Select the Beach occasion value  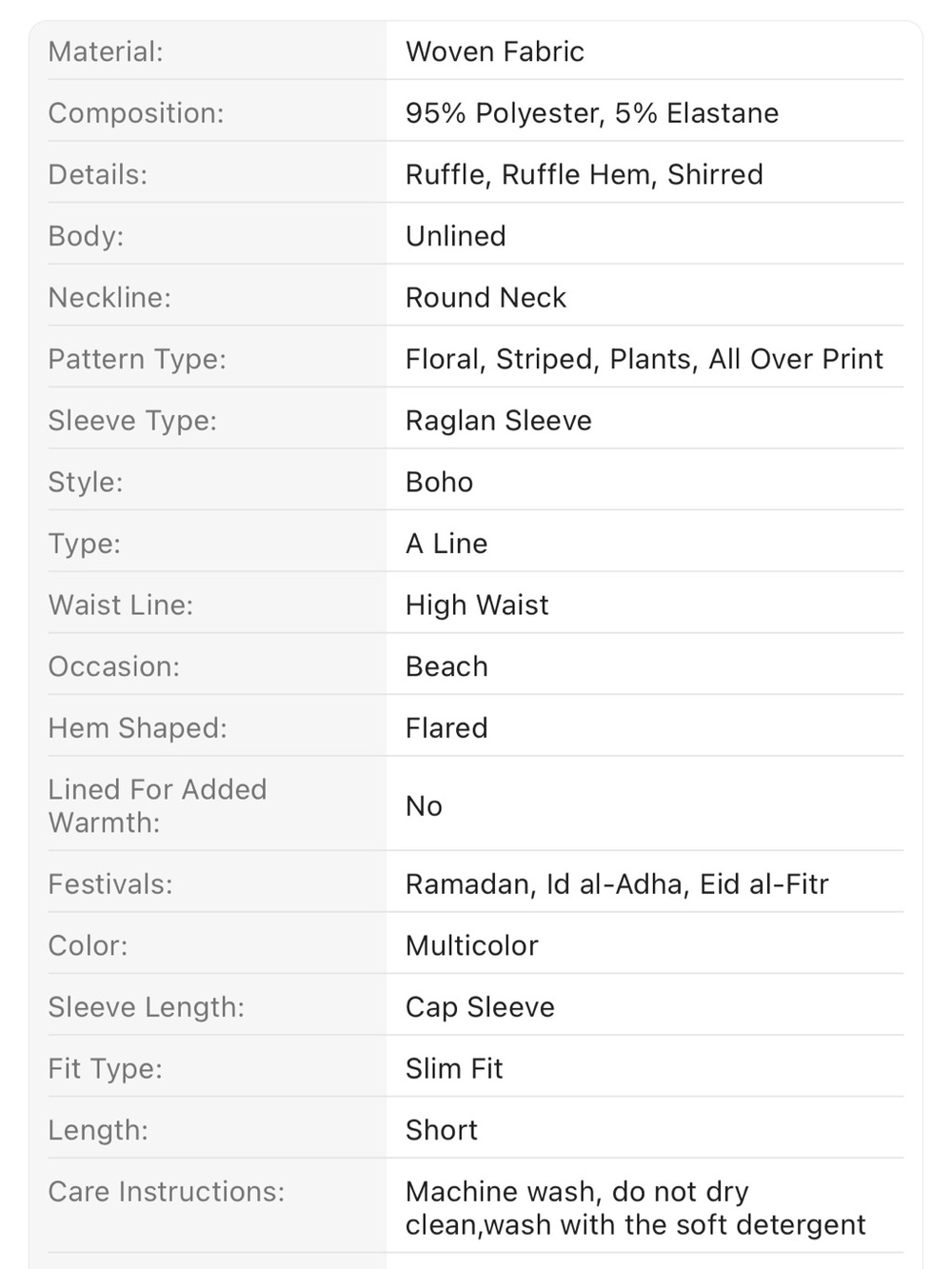click(x=446, y=666)
